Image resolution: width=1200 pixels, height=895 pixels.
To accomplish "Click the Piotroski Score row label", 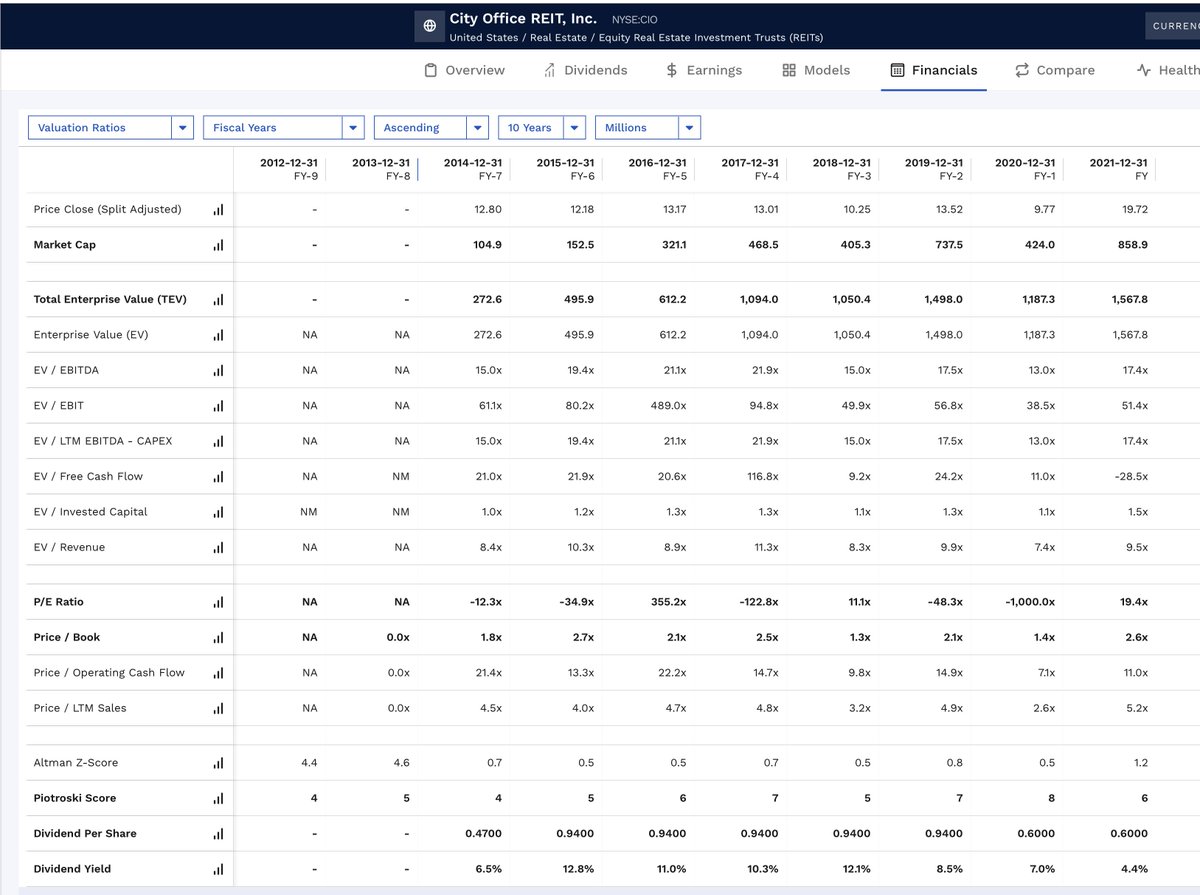I will (75, 798).
